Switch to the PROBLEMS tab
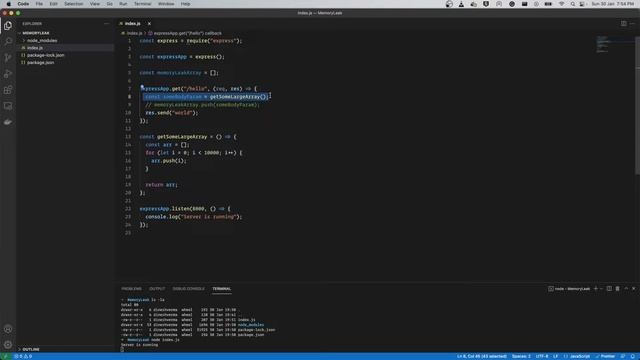The height and width of the screenshot is (360, 640). pos(131,289)
